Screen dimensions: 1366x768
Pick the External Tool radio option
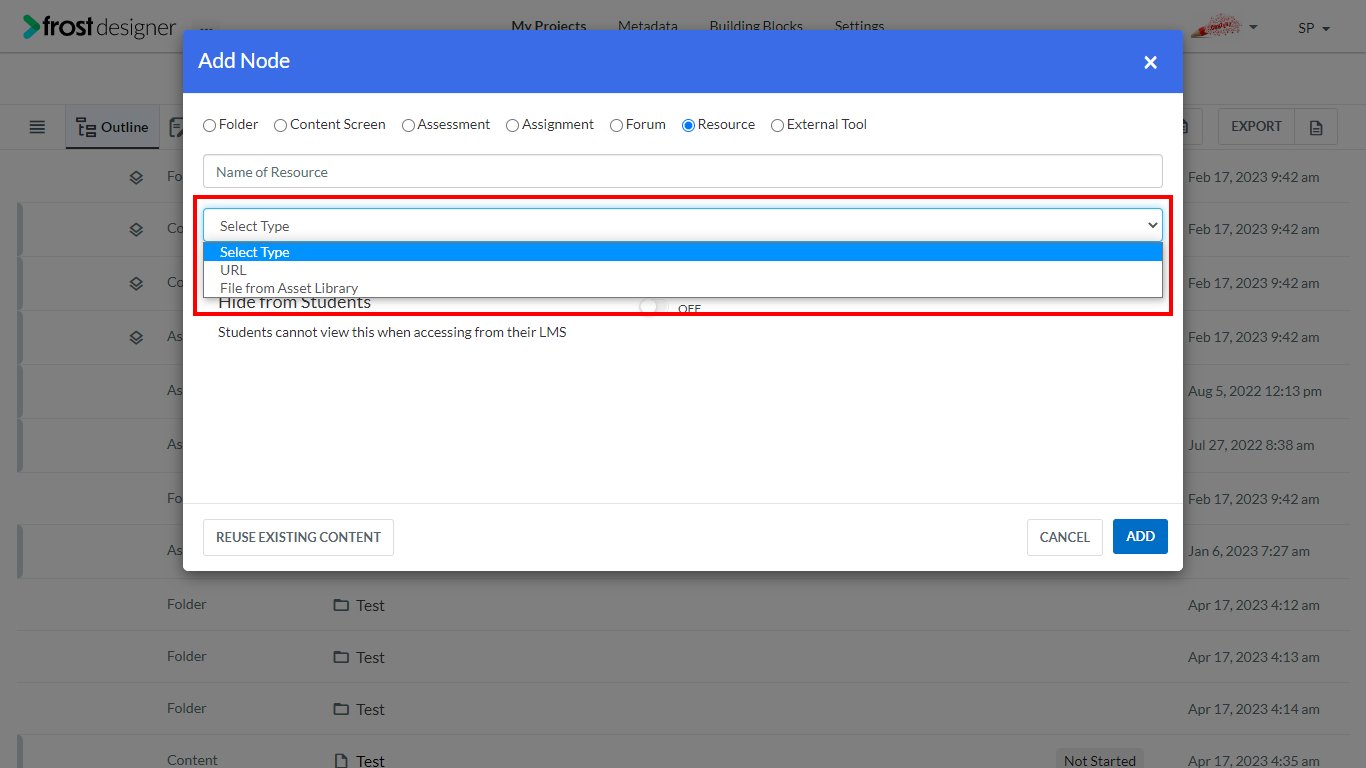coord(777,125)
